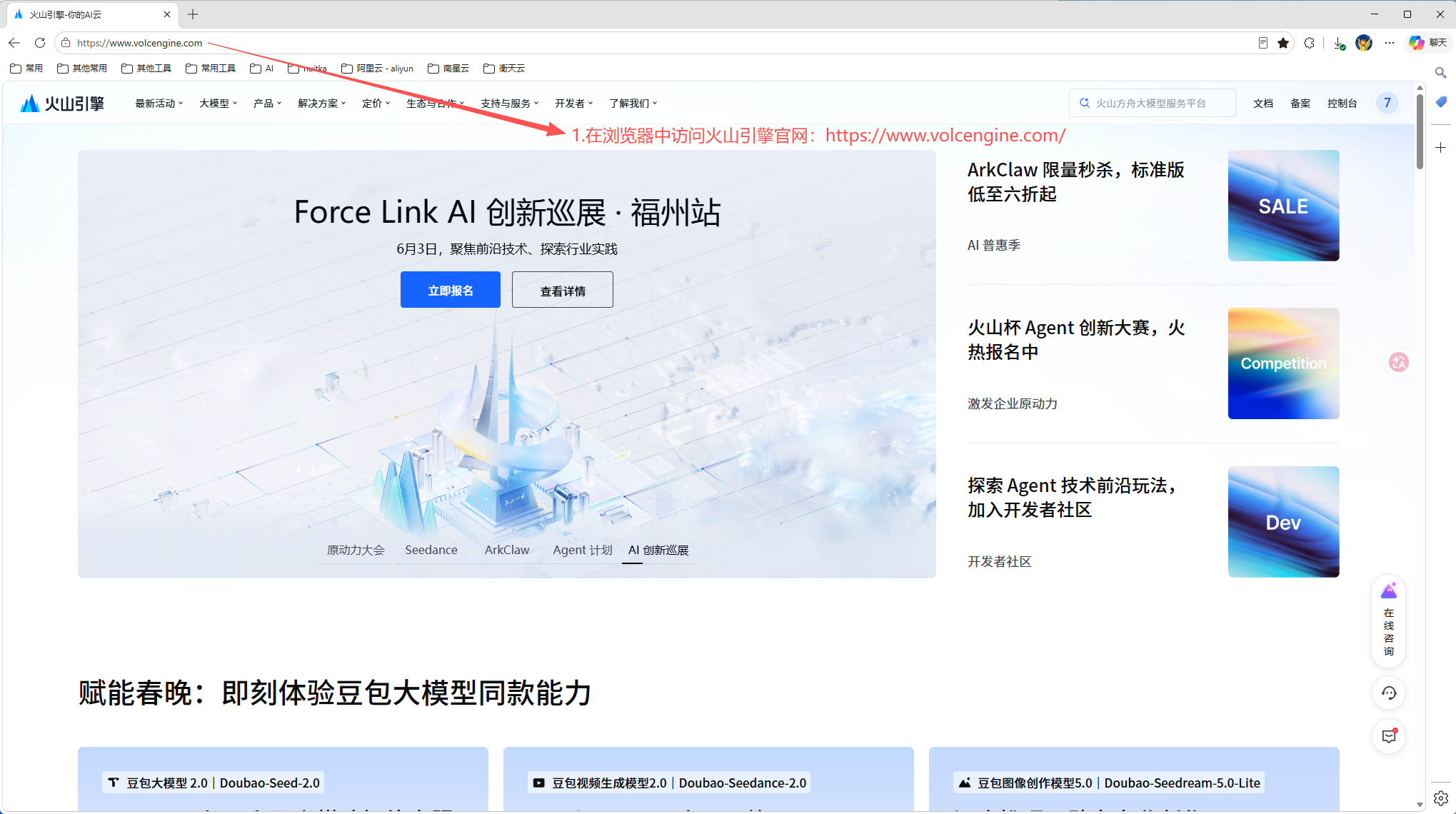Switch banner to Agent 计划 tab
The width and height of the screenshot is (1456, 814).
coord(583,550)
